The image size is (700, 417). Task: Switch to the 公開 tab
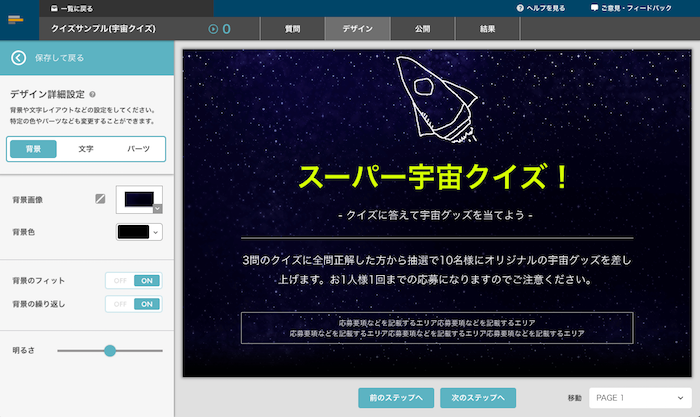coord(423,29)
